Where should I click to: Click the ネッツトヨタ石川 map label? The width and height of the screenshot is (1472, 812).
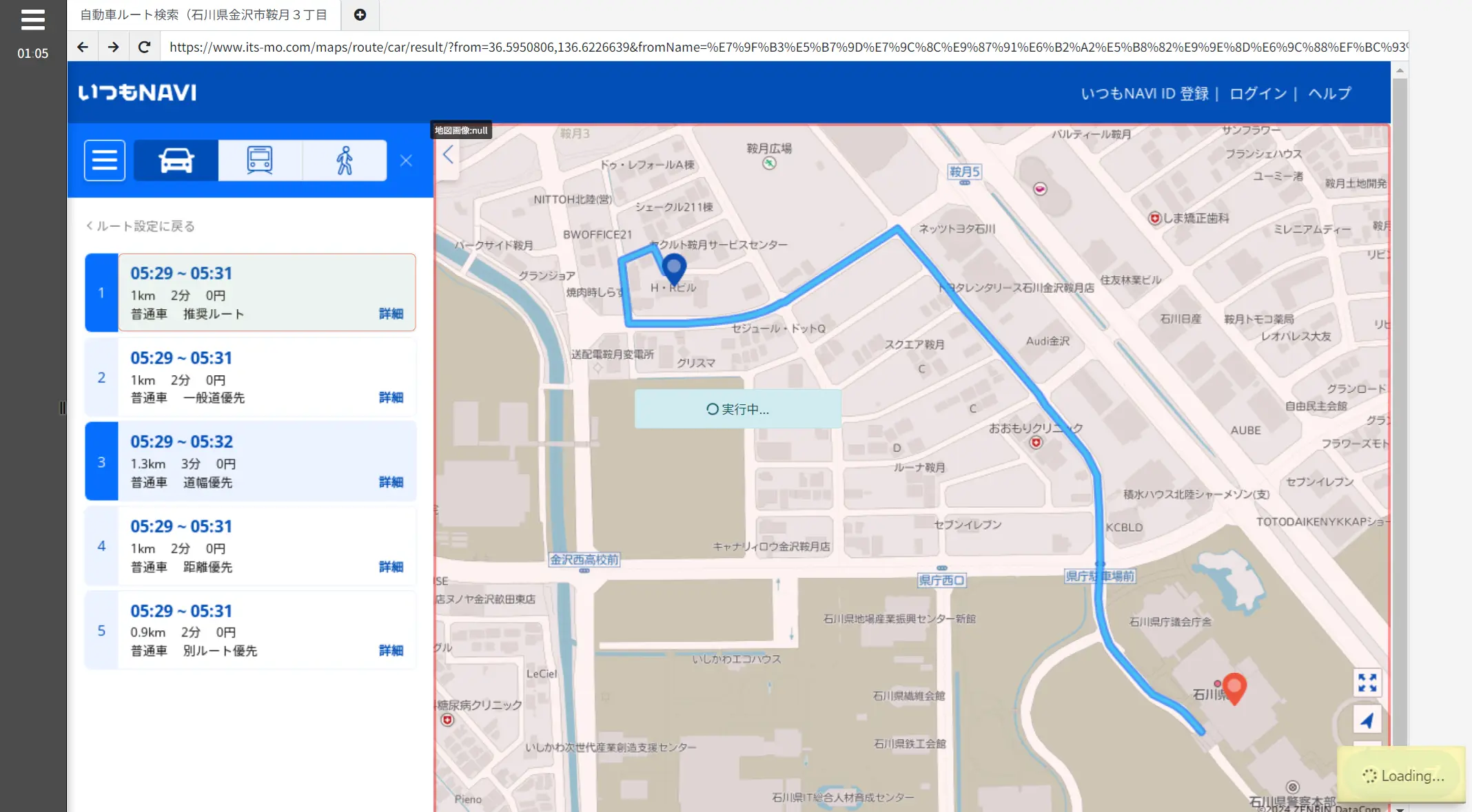[x=957, y=229]
